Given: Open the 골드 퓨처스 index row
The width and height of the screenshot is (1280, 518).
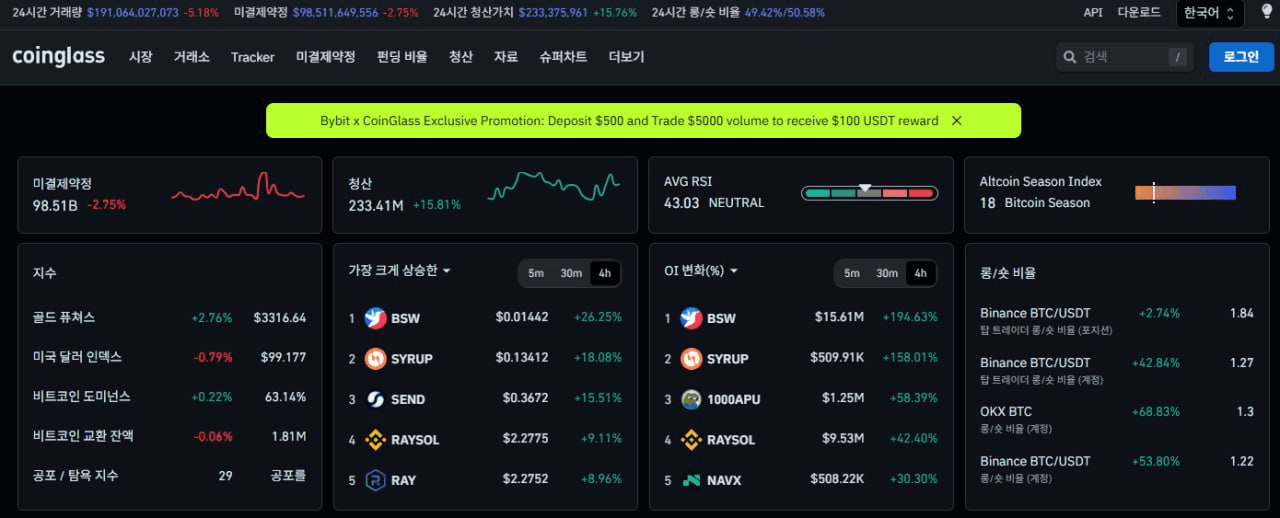Looking at the screenshot, I should coord(169,318).
